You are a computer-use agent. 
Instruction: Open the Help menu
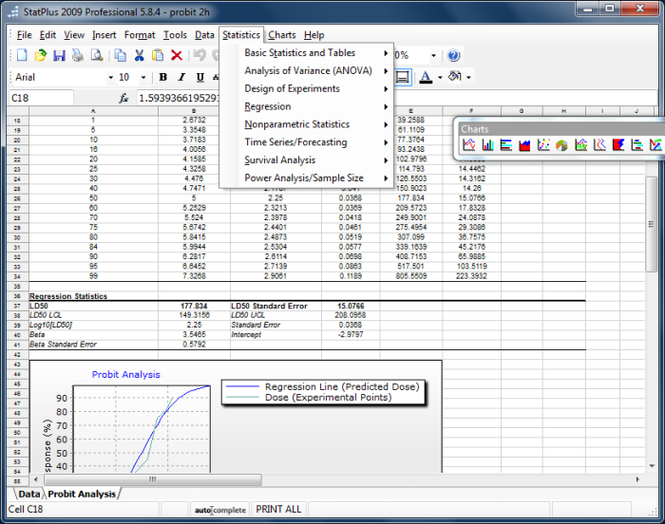coord(314,35)
